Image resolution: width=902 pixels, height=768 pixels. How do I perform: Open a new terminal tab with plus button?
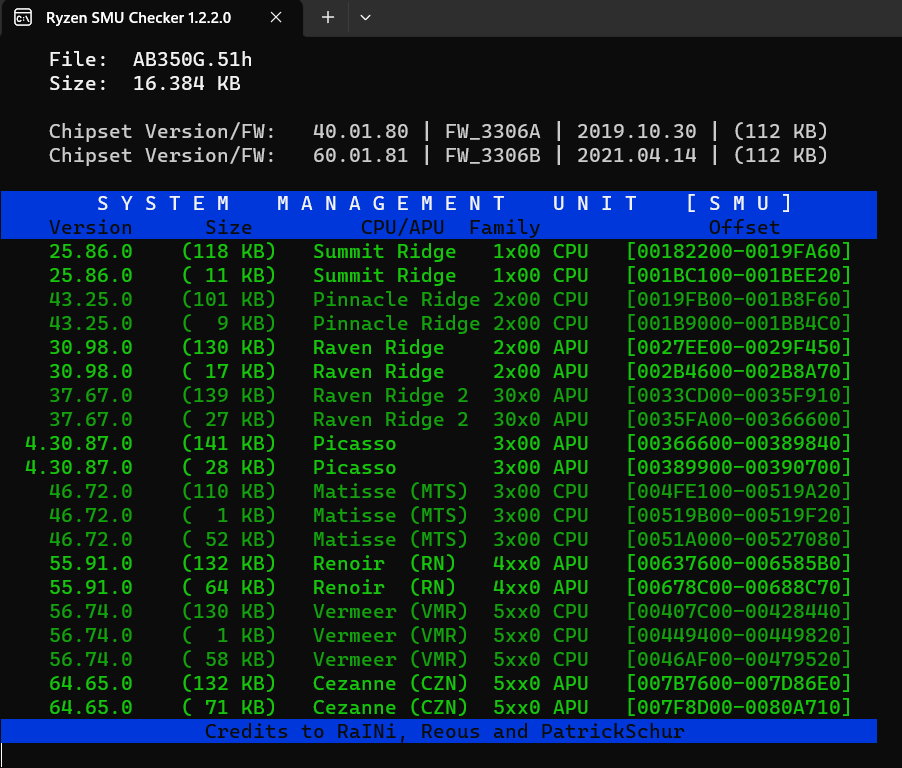328,18
